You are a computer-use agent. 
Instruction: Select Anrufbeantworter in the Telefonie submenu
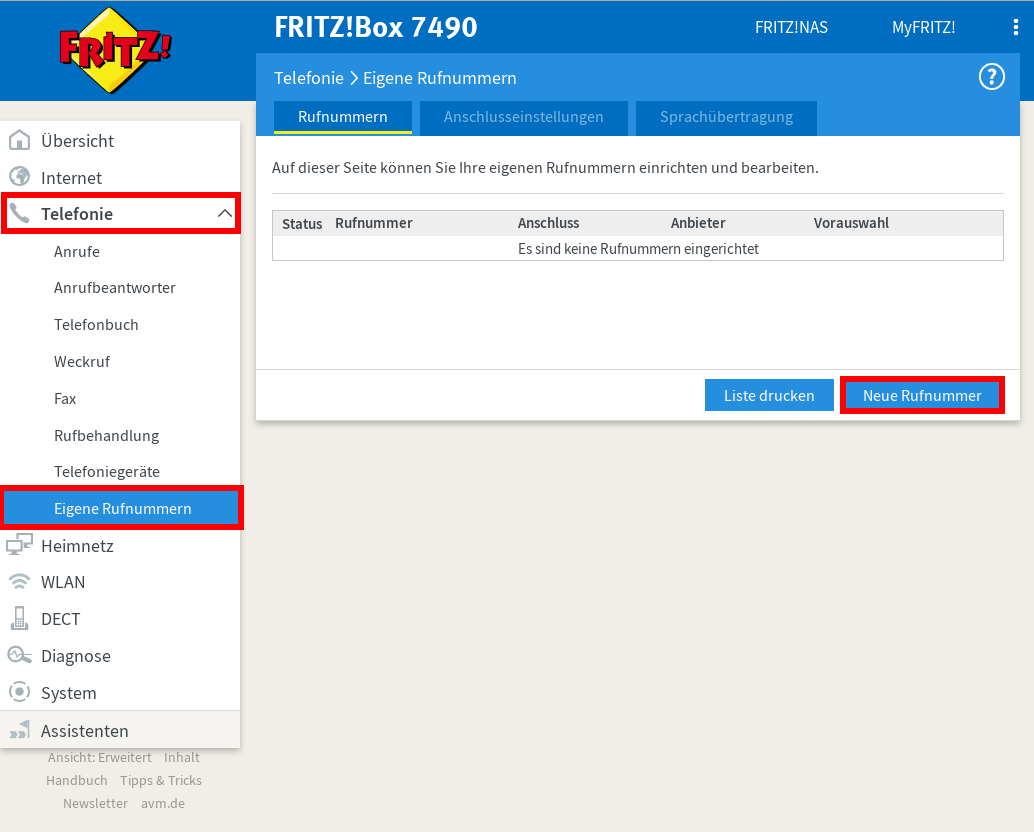(115, 288)
